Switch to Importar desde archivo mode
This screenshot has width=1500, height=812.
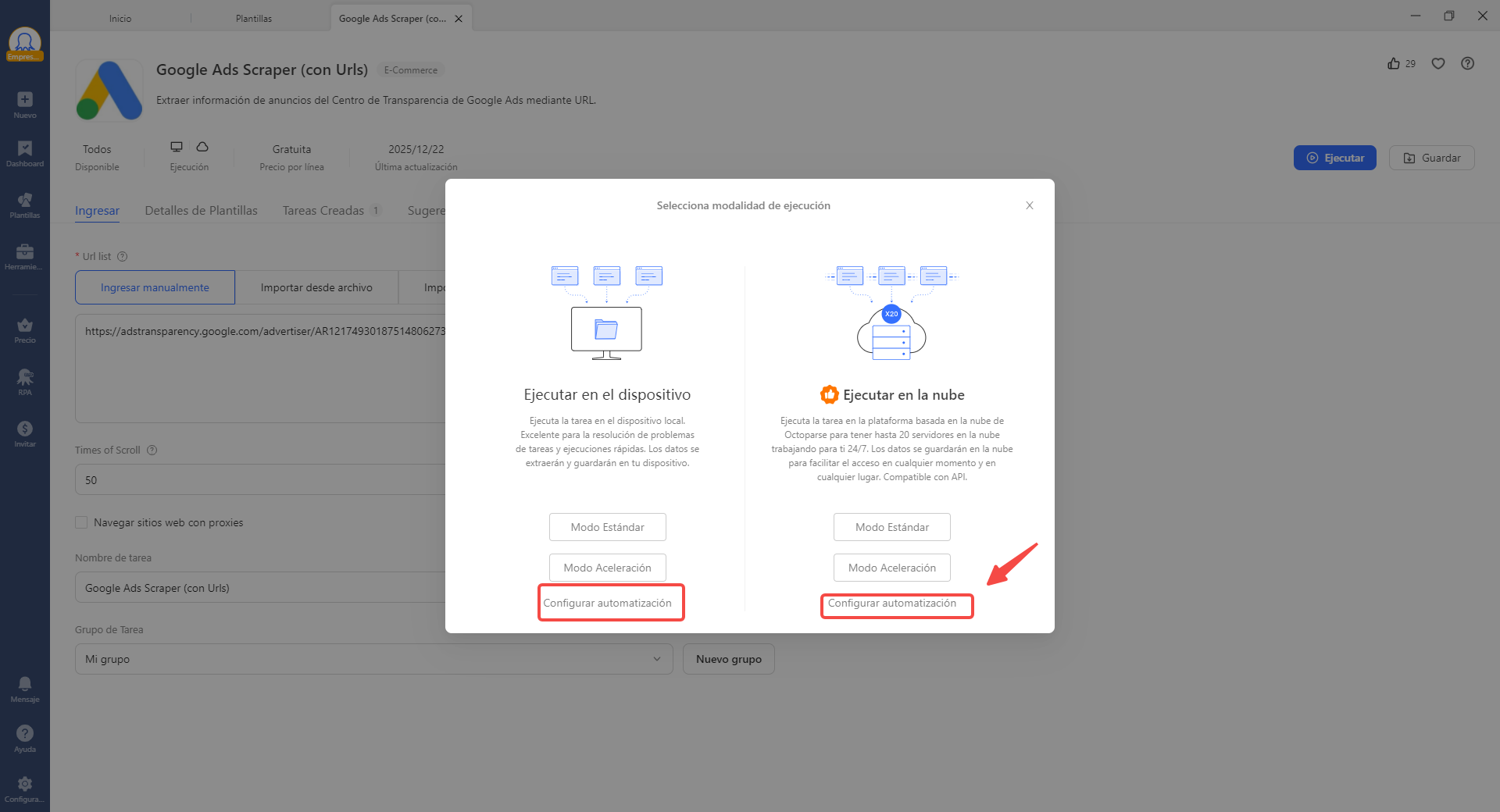(x=316, y=287)
